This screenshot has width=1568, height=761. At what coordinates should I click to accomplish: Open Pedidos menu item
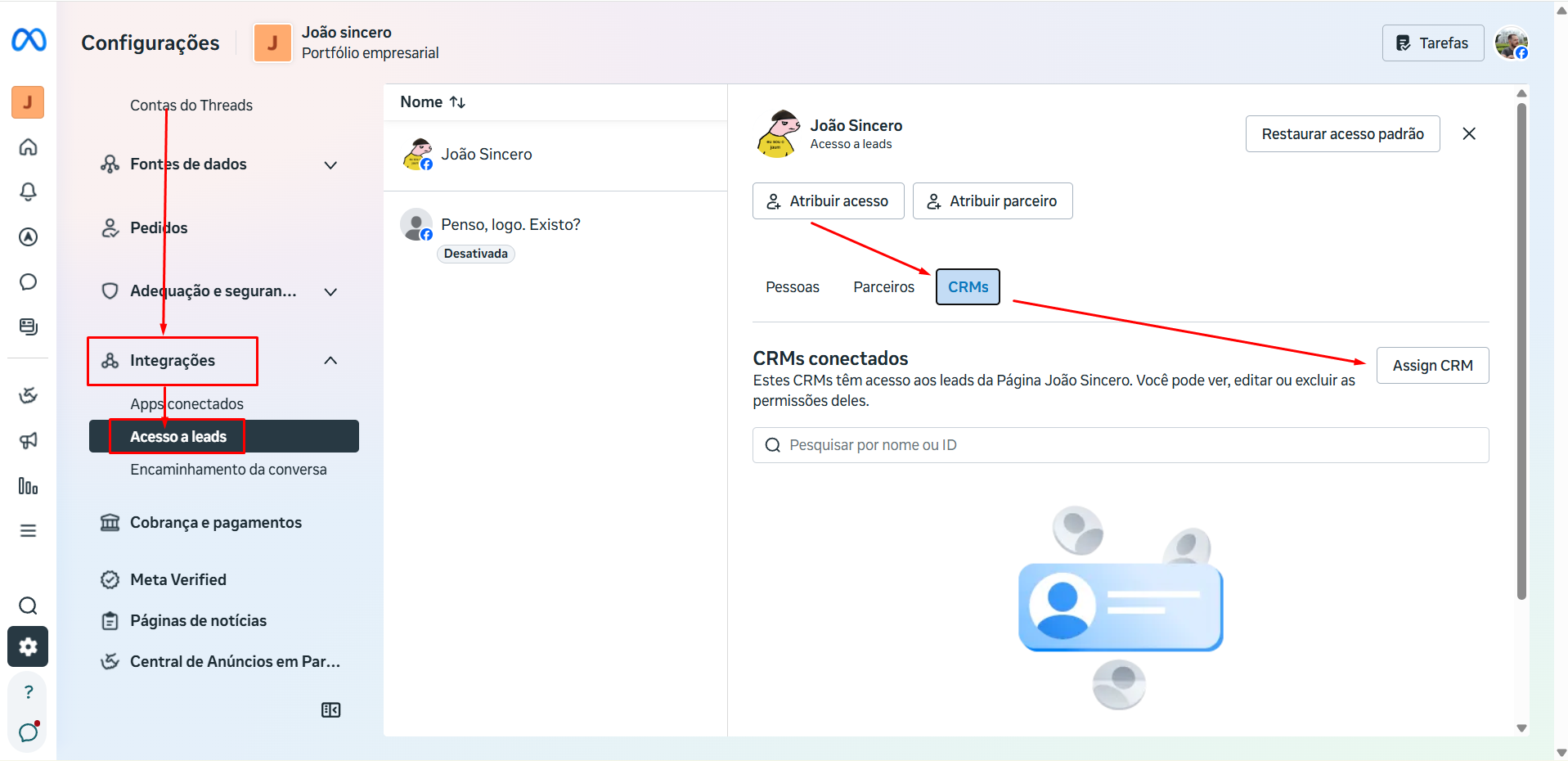[x=159, y=228]
